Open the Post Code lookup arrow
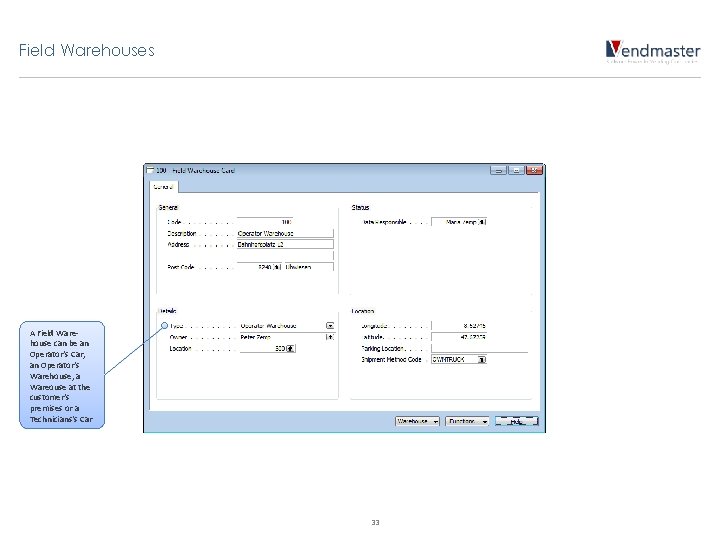The height and width of the screenshot is (540, 720). pos(276,267)
